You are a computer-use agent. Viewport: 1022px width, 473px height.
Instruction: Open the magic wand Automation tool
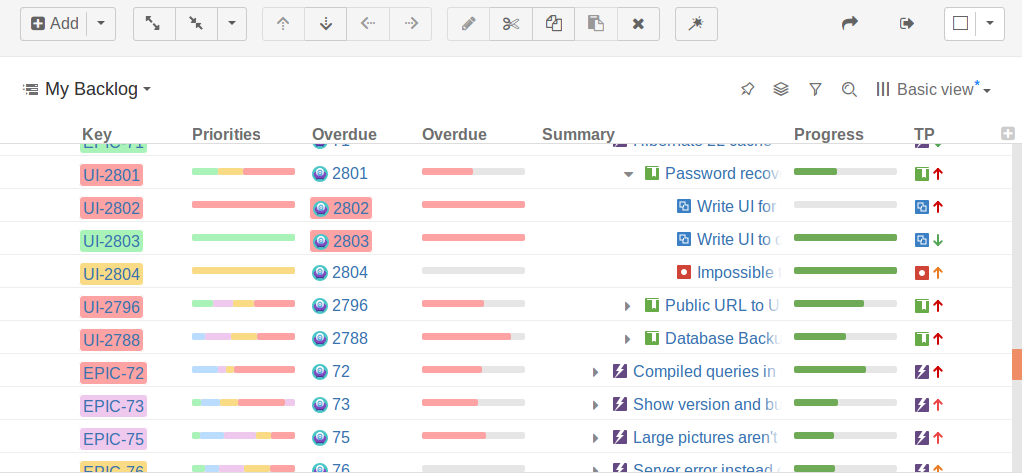[696, 24]
